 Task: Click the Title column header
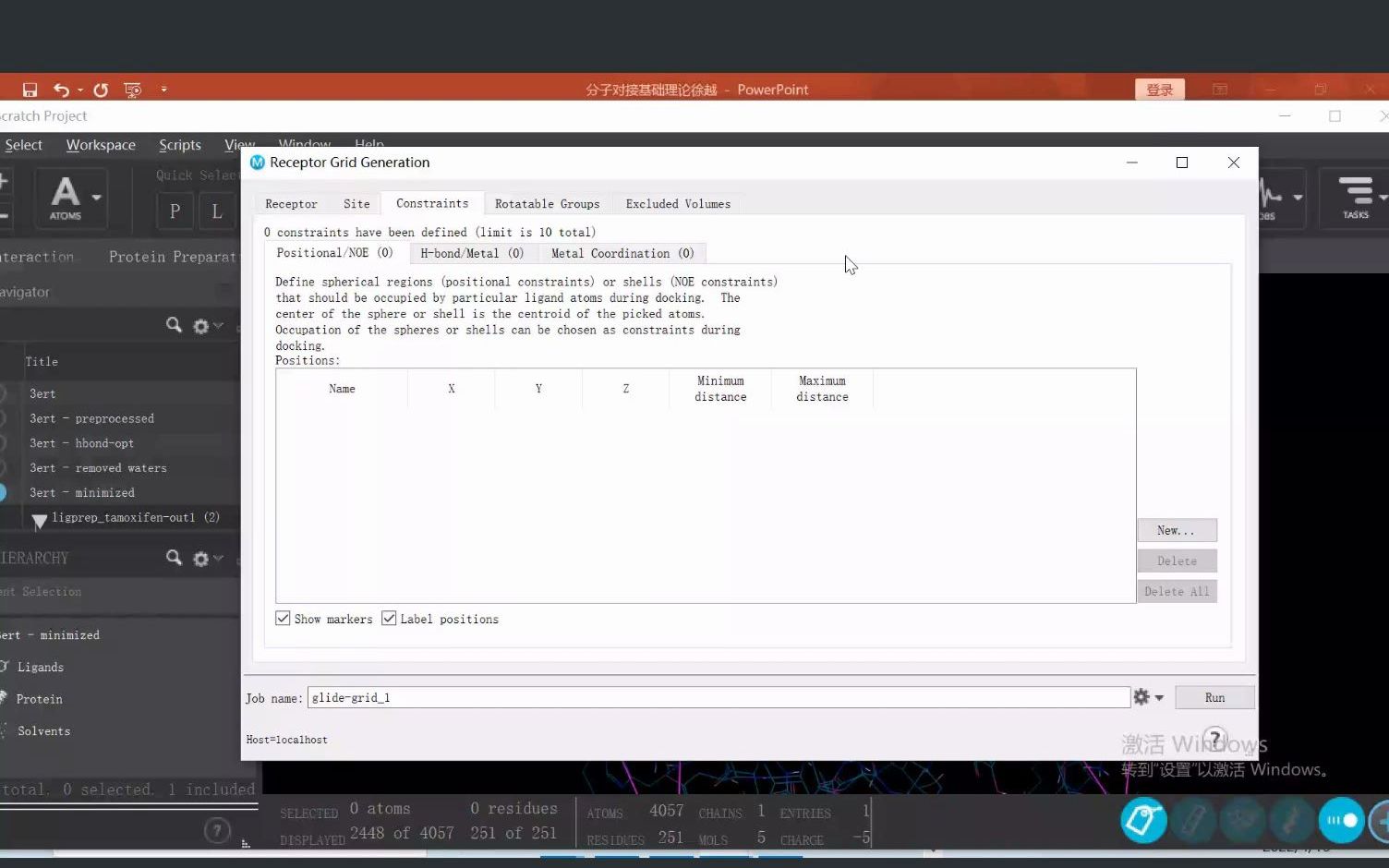[42, 362]
